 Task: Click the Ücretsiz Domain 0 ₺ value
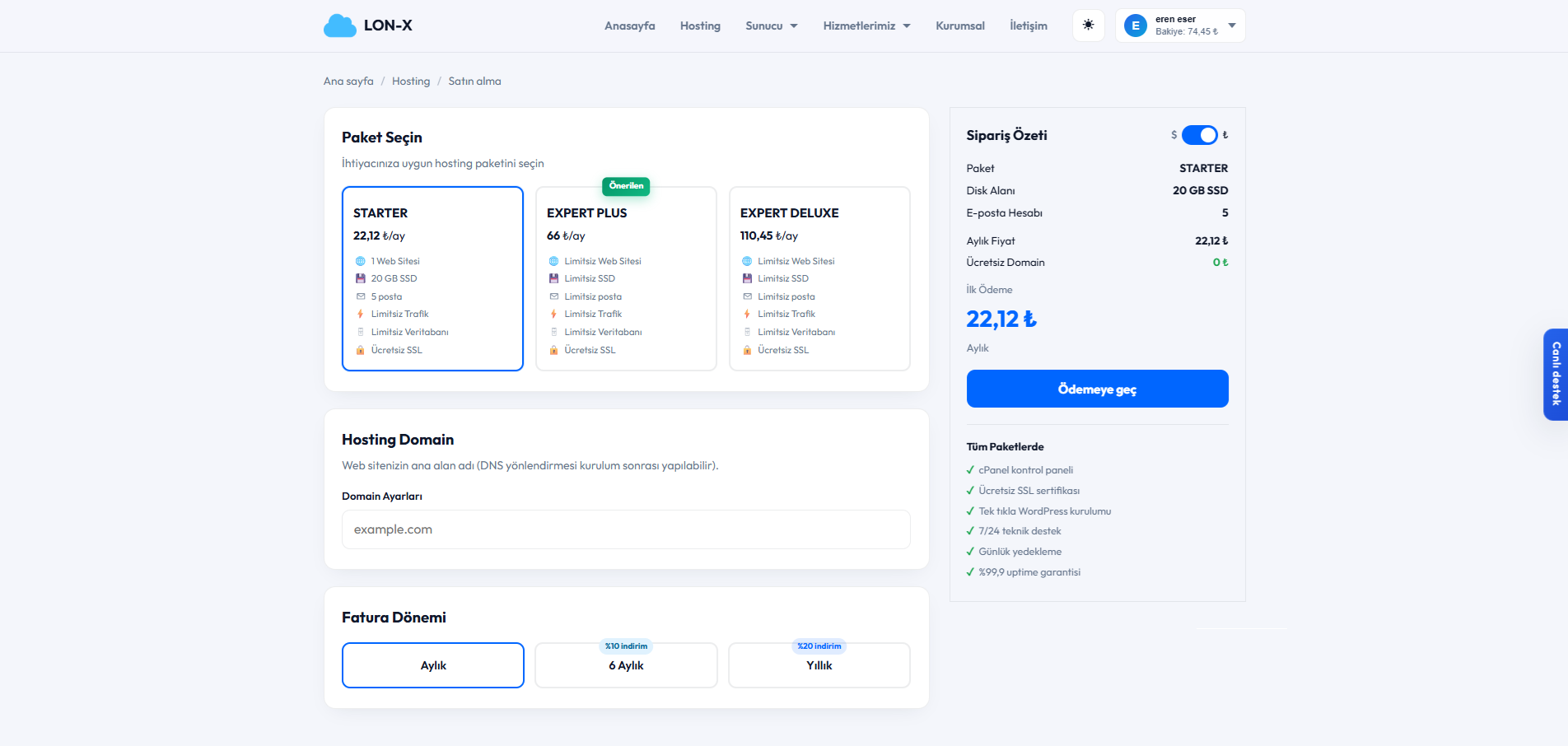(1220, 262)
